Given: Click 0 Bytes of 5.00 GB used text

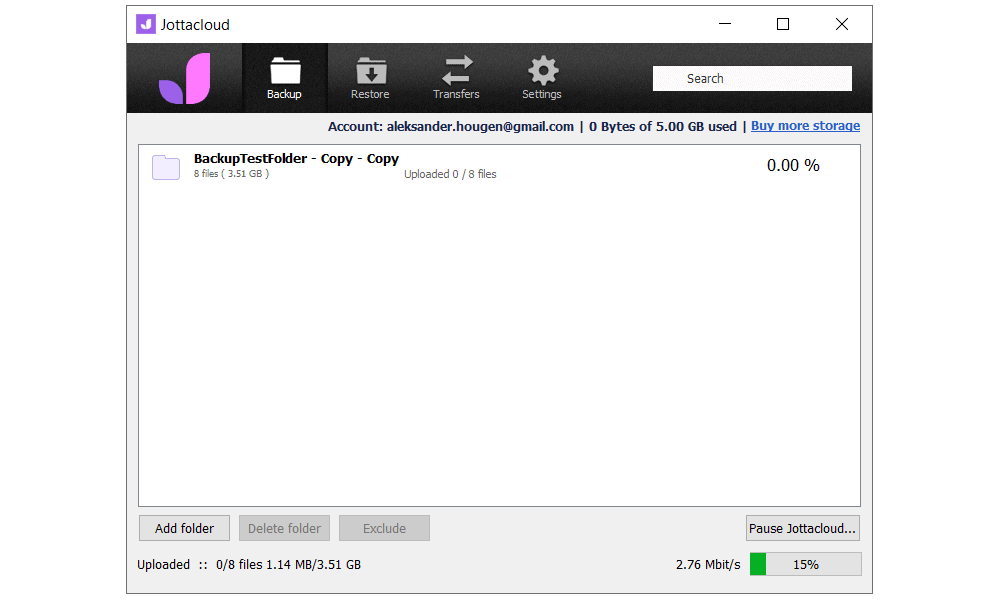Looking at the screenshot, I should coord(663,126).
